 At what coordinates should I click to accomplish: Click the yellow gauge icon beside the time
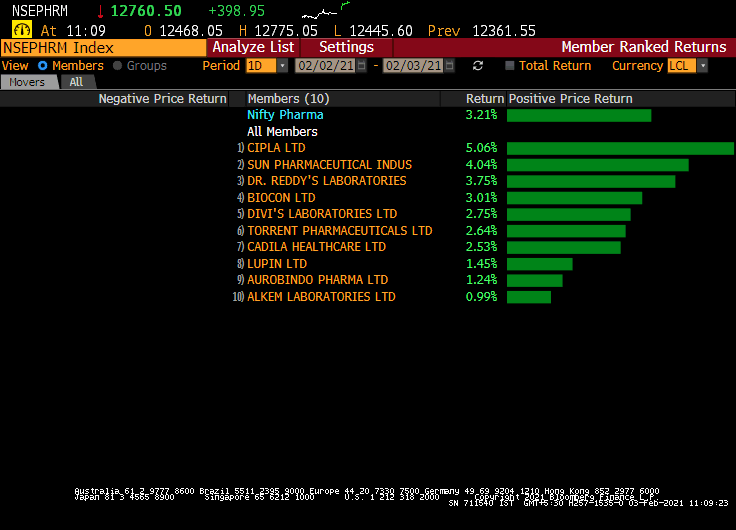point(21,30)
